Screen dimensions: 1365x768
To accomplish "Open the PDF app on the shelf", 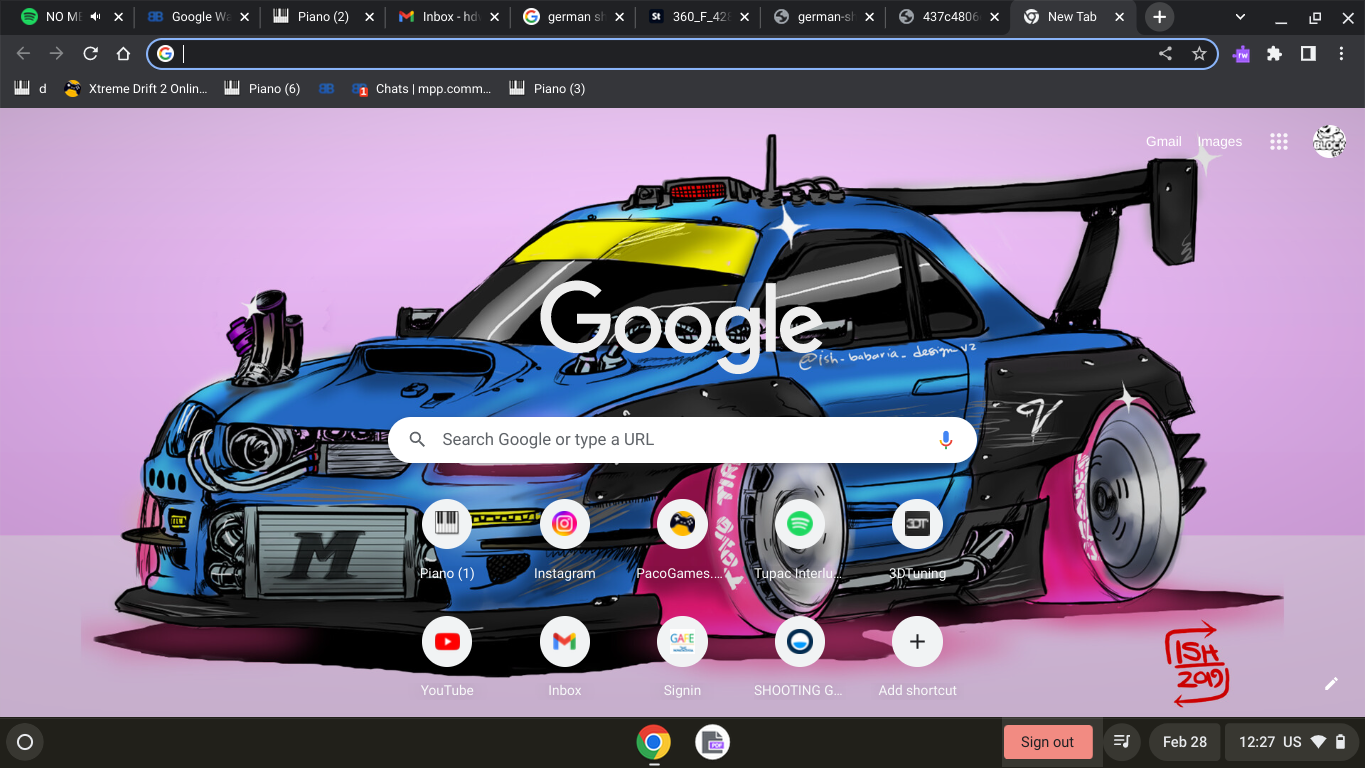I will [x=713, y=742].
